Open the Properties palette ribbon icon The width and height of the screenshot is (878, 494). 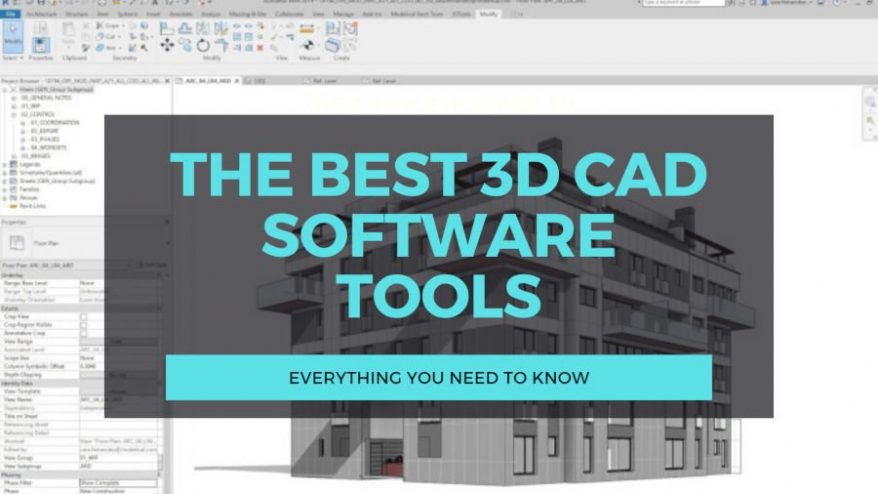tap(40, 45)
